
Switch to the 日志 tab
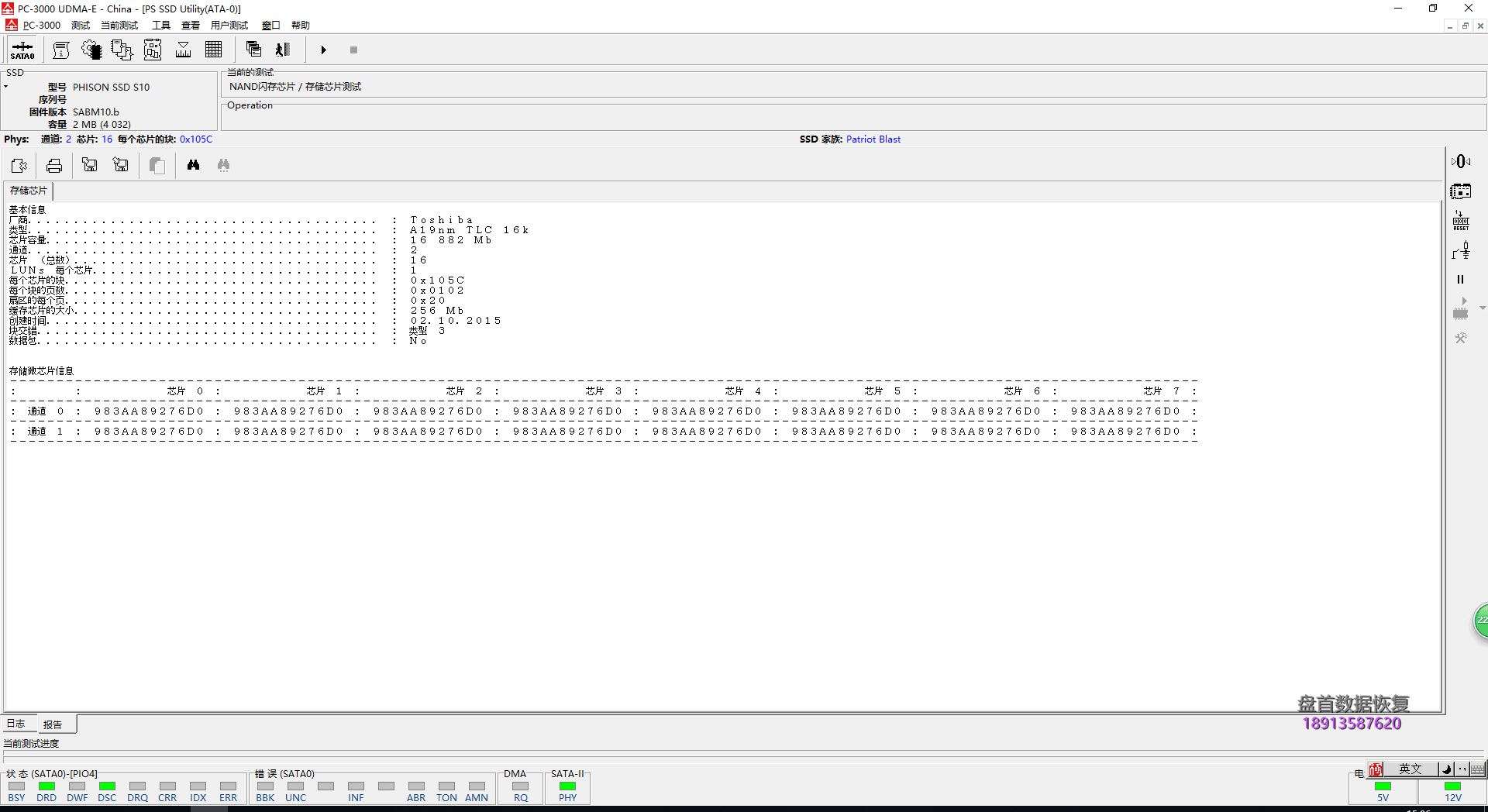tap(16, 724)
